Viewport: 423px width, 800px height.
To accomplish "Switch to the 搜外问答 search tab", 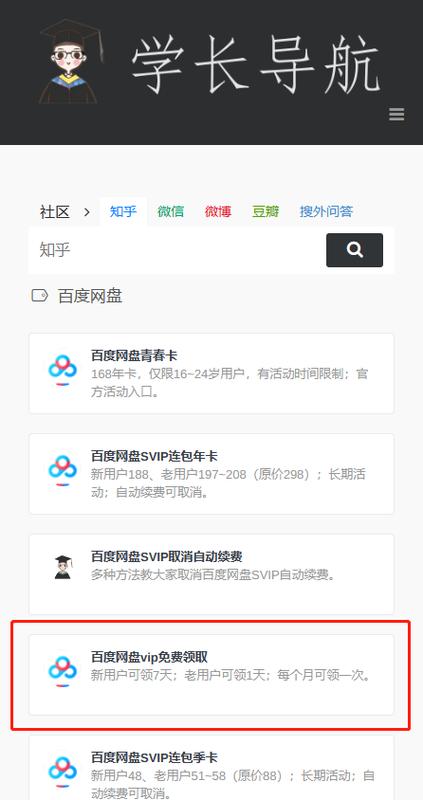I will (326, 211).
